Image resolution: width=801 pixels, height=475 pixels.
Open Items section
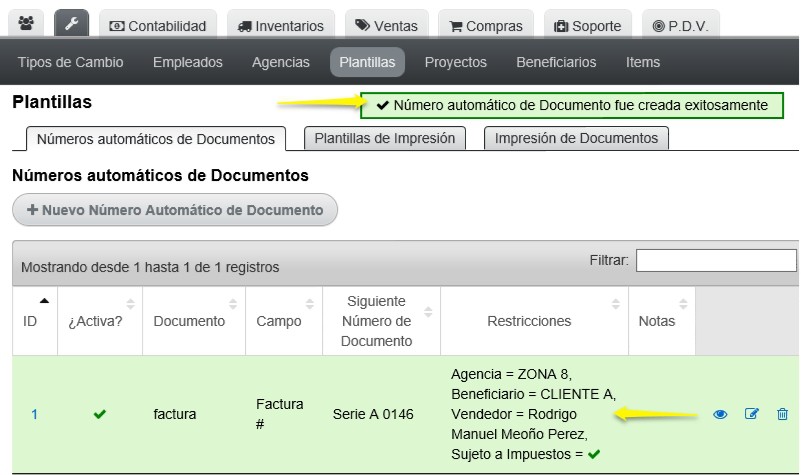(x=643, y=62)
